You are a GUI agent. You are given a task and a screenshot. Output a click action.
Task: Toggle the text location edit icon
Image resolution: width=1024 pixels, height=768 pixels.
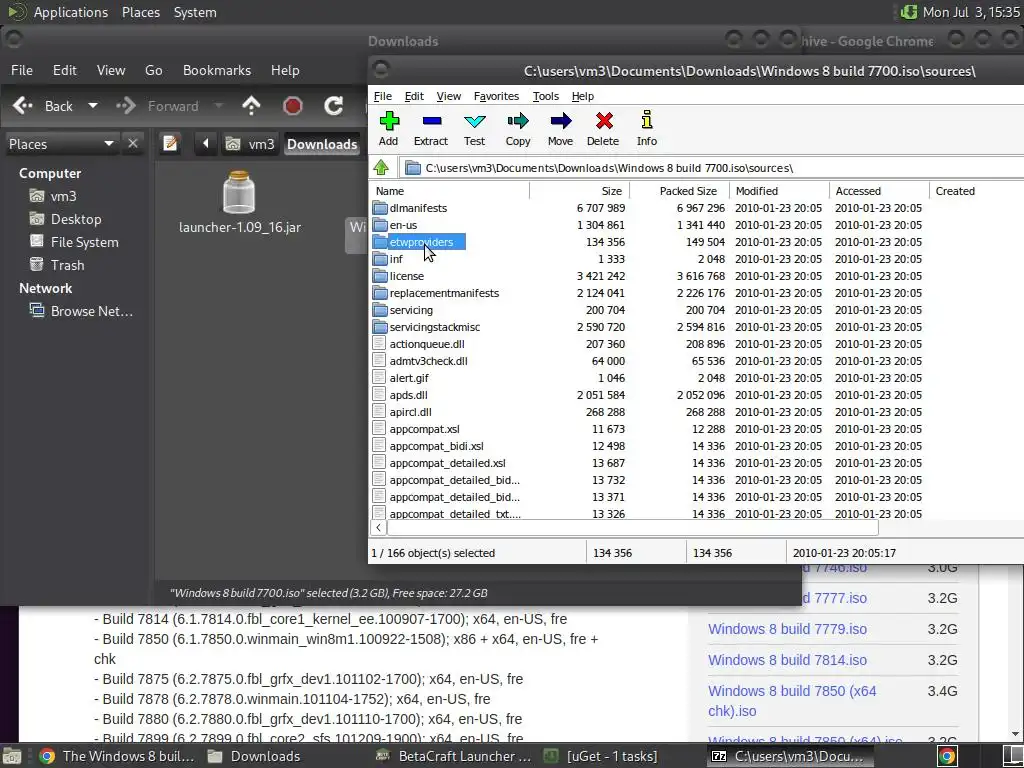tap(170, 144)
